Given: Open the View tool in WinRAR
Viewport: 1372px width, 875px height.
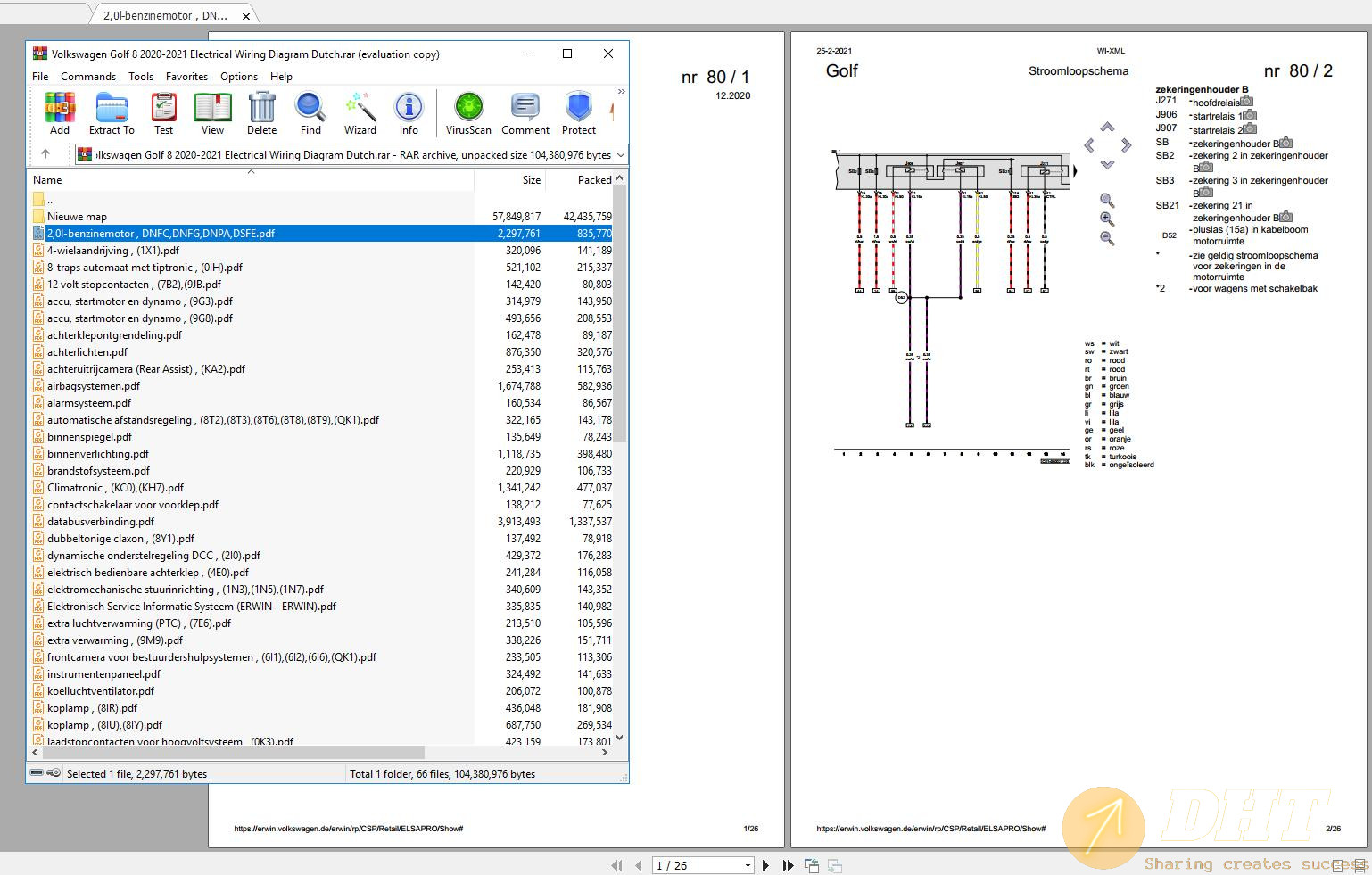Looking at the screenshot, I should (212, 114).
